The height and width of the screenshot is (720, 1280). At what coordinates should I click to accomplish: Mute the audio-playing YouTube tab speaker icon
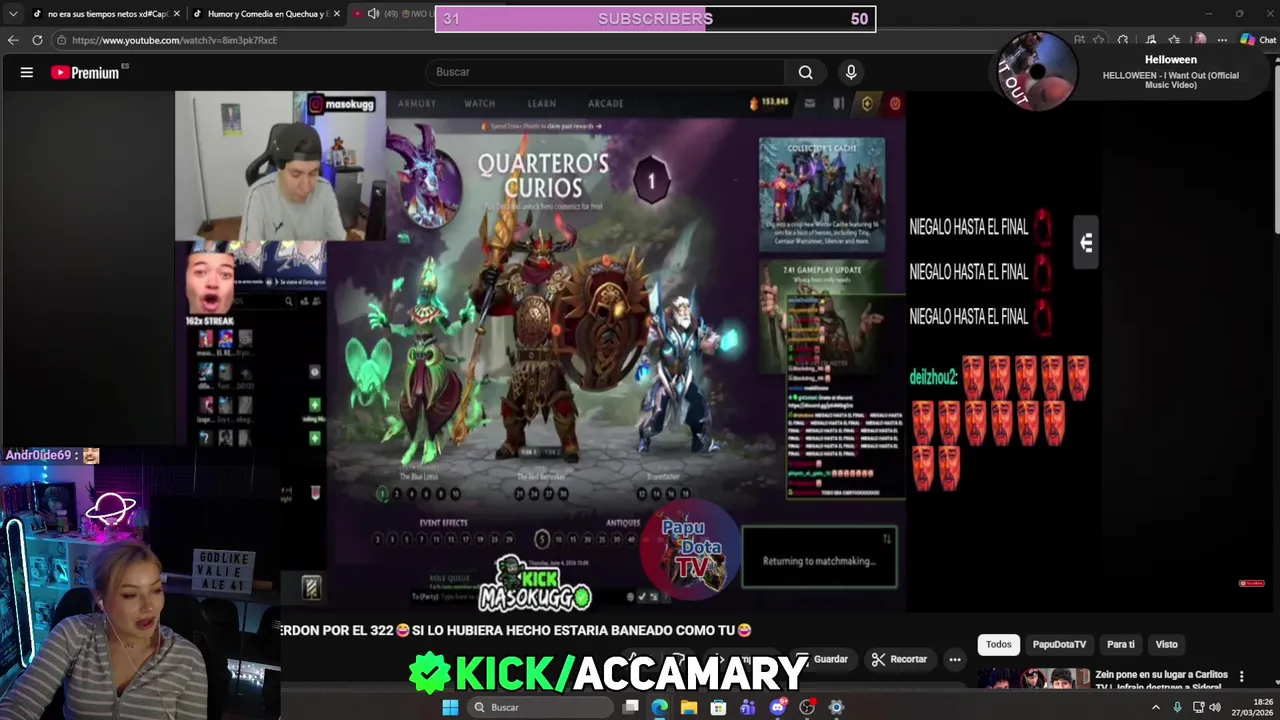click(x=373, y=14)
